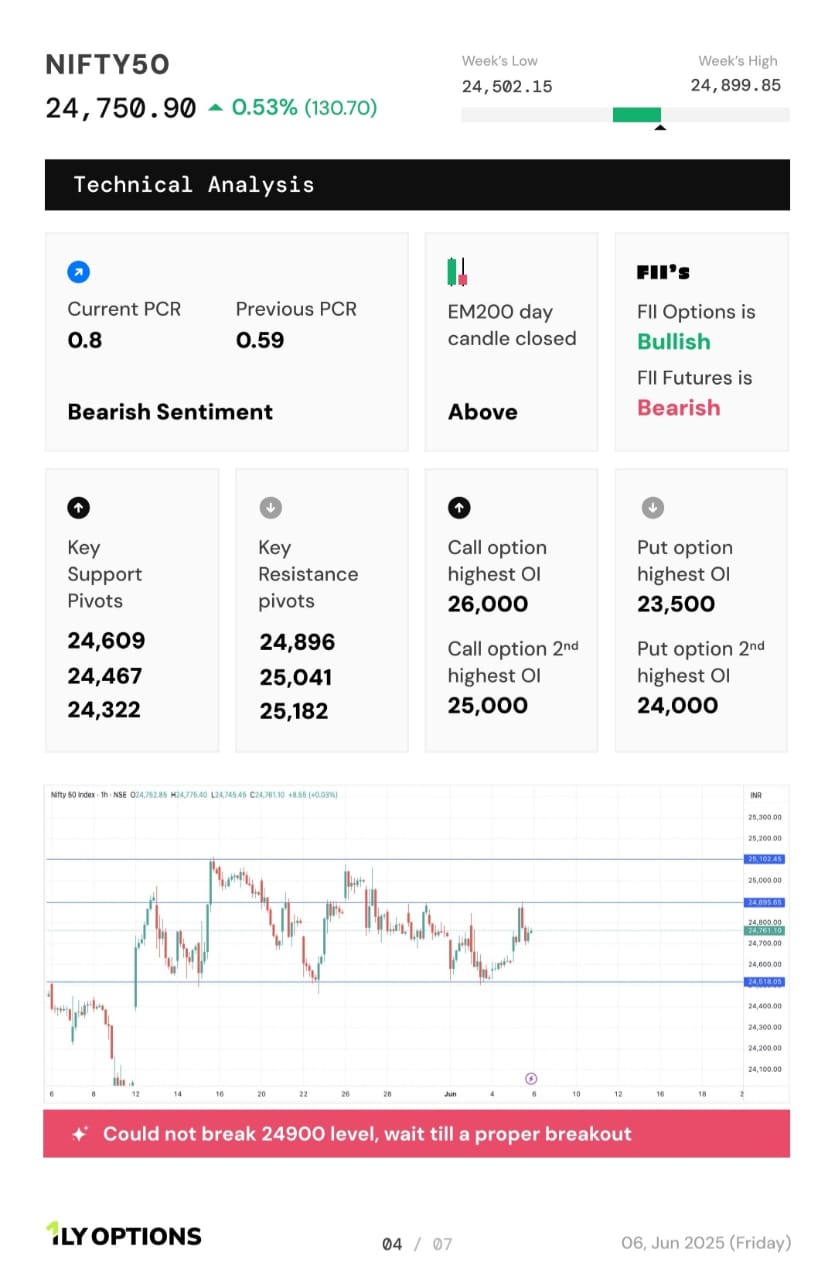
Task: Click put 2nd highest OI value 24,000
Action: tap(678, 705)
